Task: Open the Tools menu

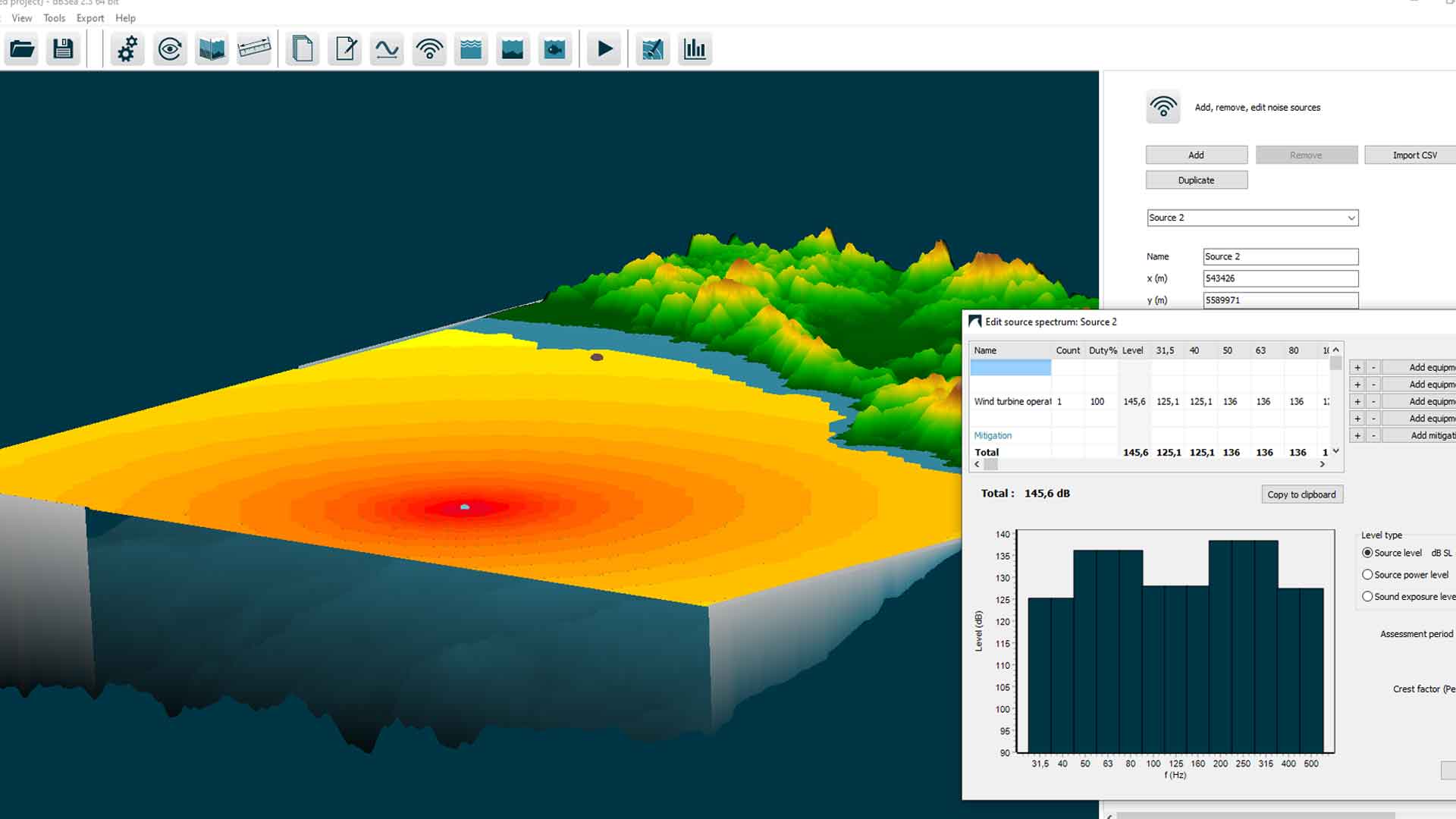Action: click(x=54, y=17)
